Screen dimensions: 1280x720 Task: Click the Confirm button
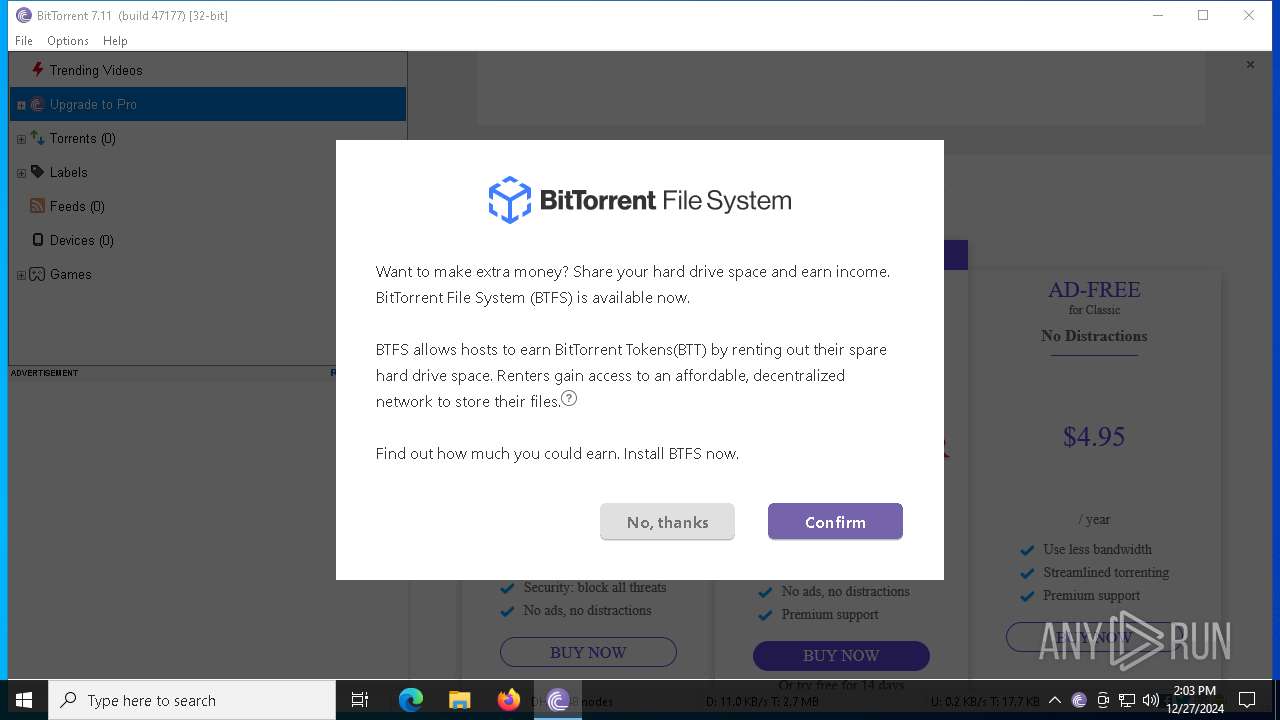(835, 522)
